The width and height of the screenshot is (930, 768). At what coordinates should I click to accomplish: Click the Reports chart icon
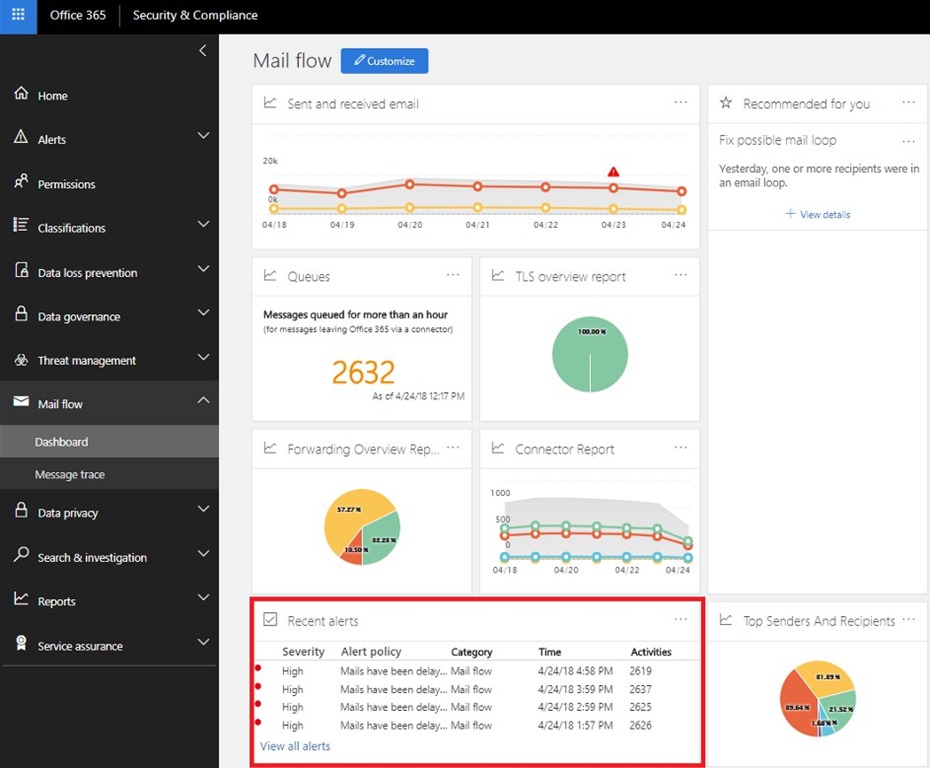21,598
